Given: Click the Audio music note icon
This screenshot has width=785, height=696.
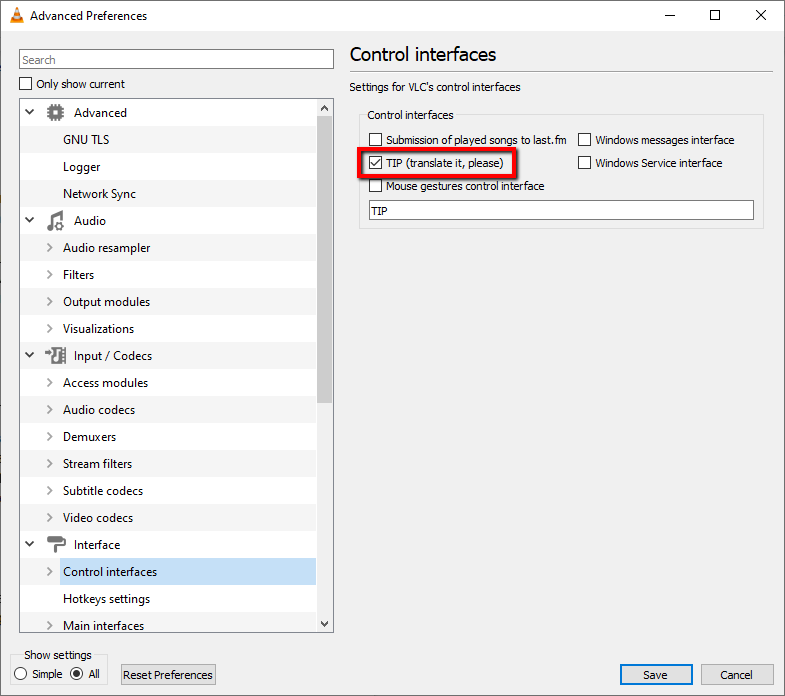Looking at the screenshot, I should (x=56, y=221).
